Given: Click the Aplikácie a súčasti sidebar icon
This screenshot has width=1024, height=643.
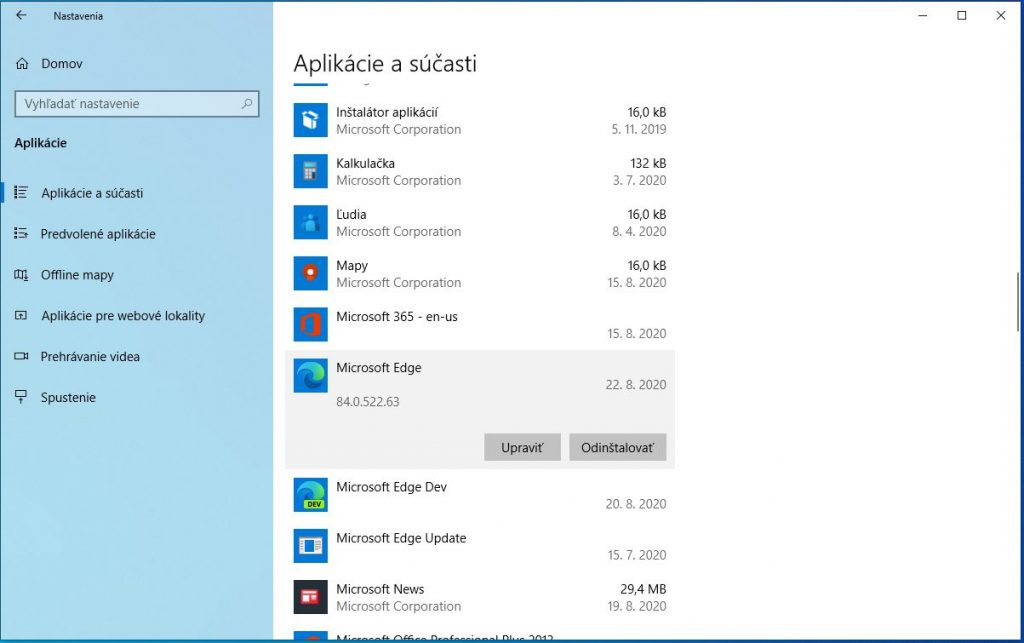Looking at the screenshot, I should click(x=21, y=193).
